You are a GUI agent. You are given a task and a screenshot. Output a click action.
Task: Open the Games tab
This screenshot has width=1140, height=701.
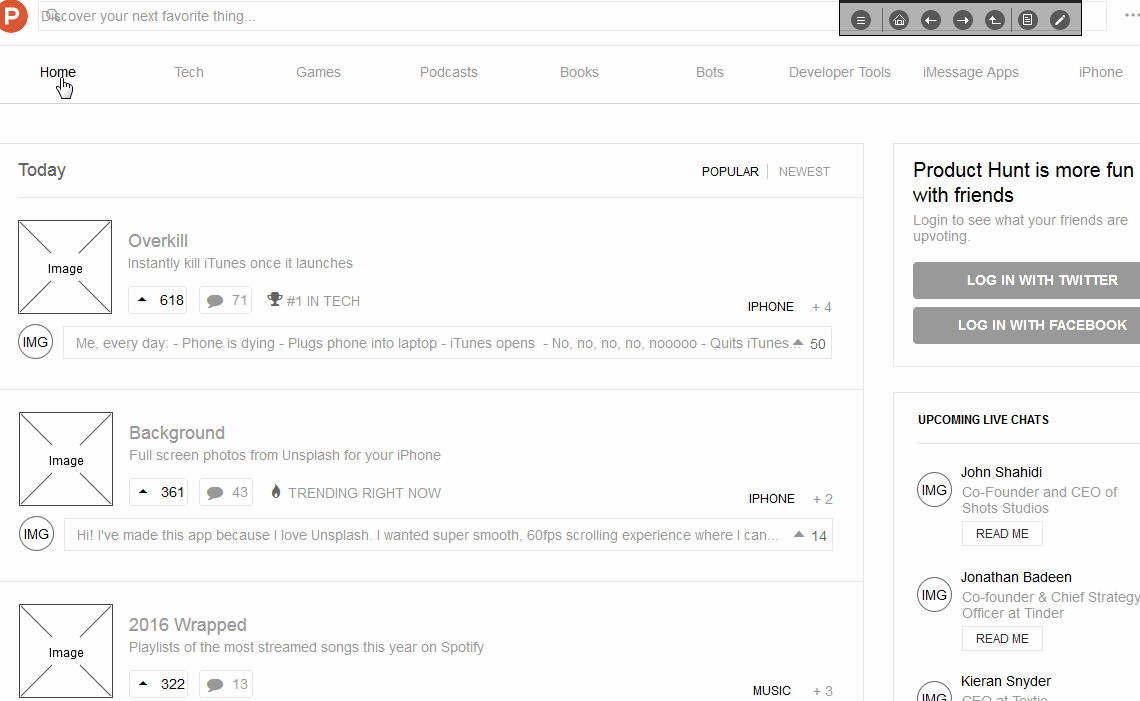[318, 72]
